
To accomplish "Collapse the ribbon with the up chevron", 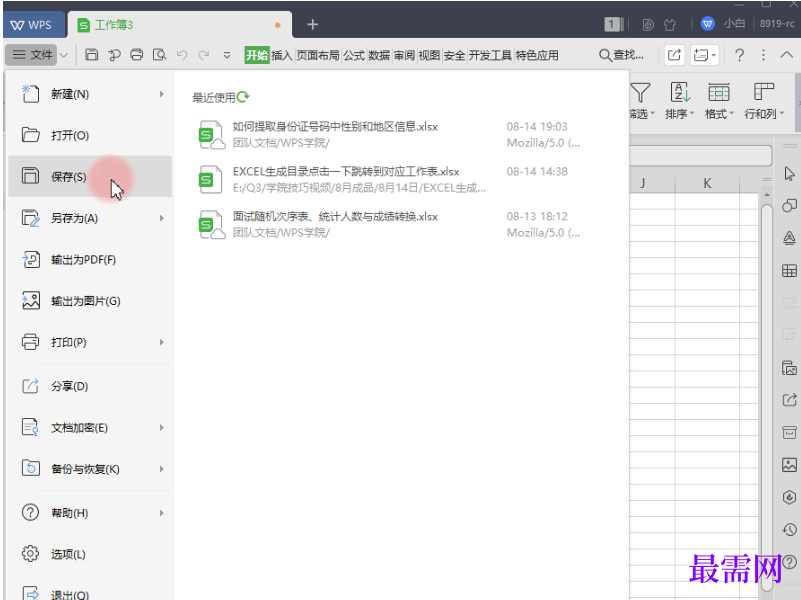I will pyautogui.click(x=787, y=55).
